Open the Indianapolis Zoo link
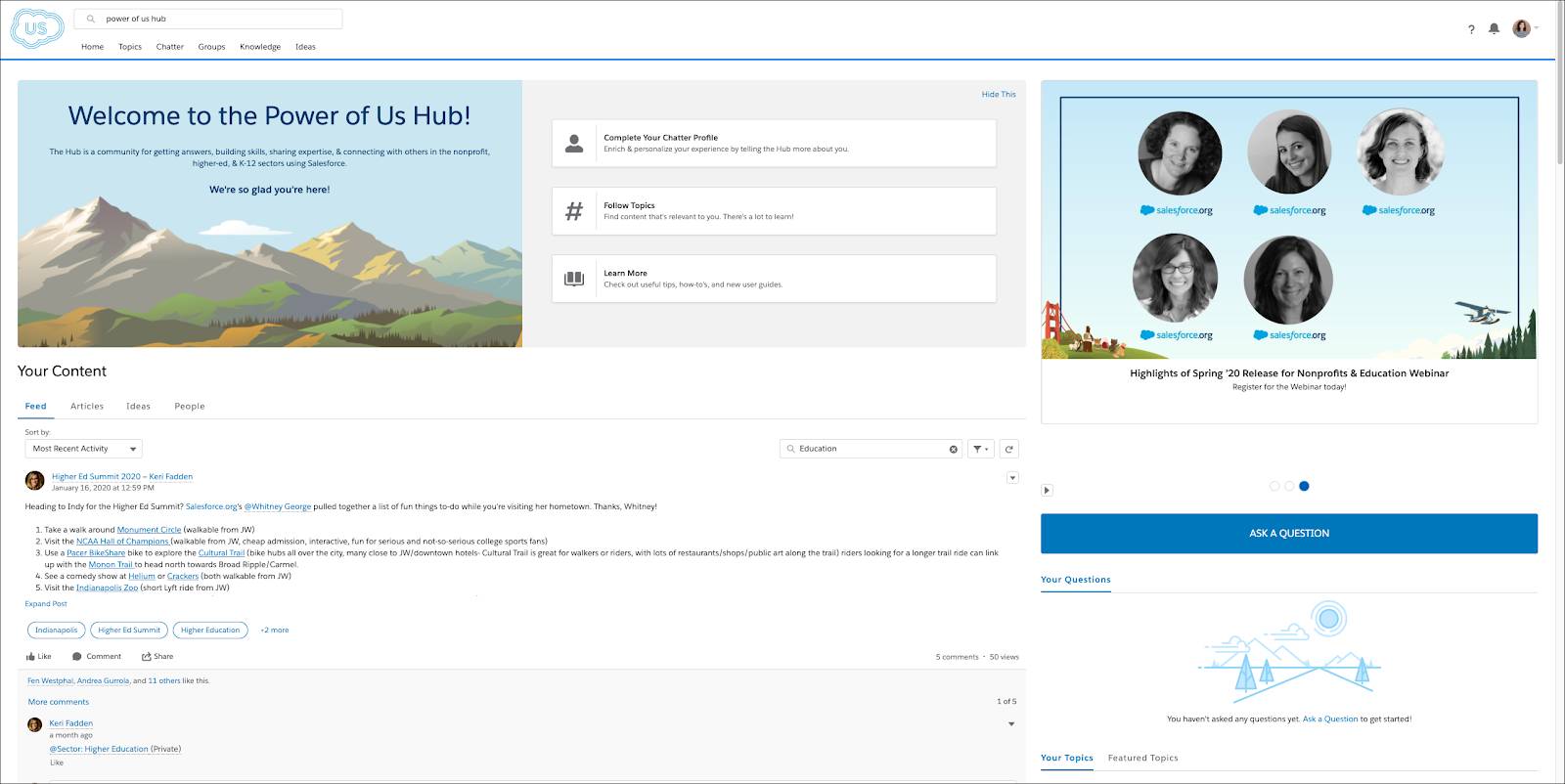 pos(107,588)
